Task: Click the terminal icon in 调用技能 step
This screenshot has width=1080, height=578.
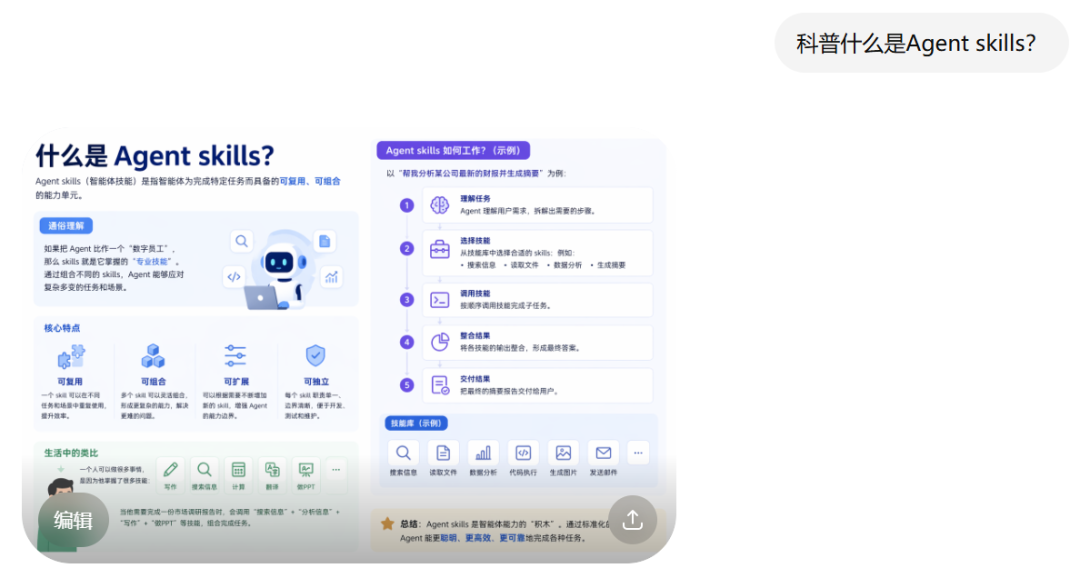Action: [x=439, y=300]
